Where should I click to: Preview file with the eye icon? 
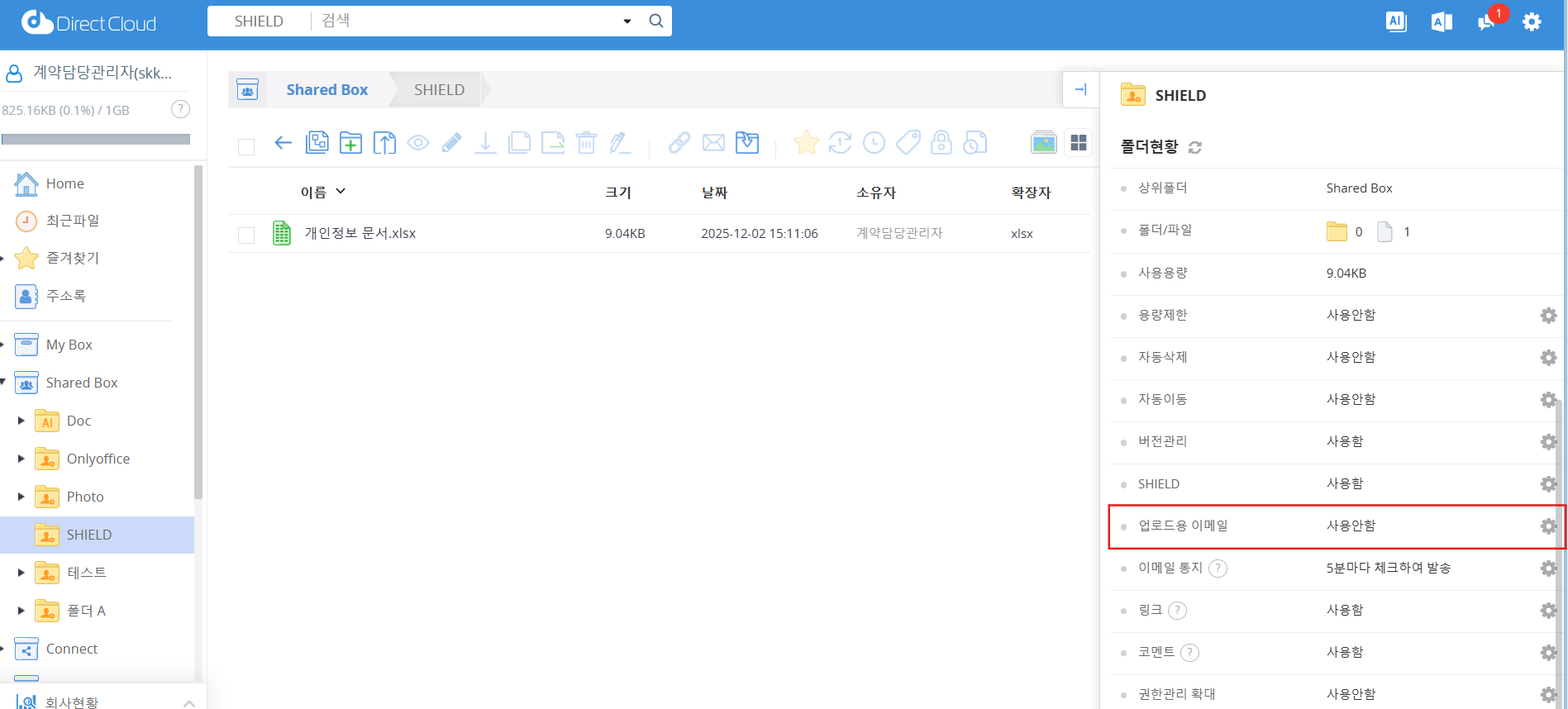[x=418, y=143]
